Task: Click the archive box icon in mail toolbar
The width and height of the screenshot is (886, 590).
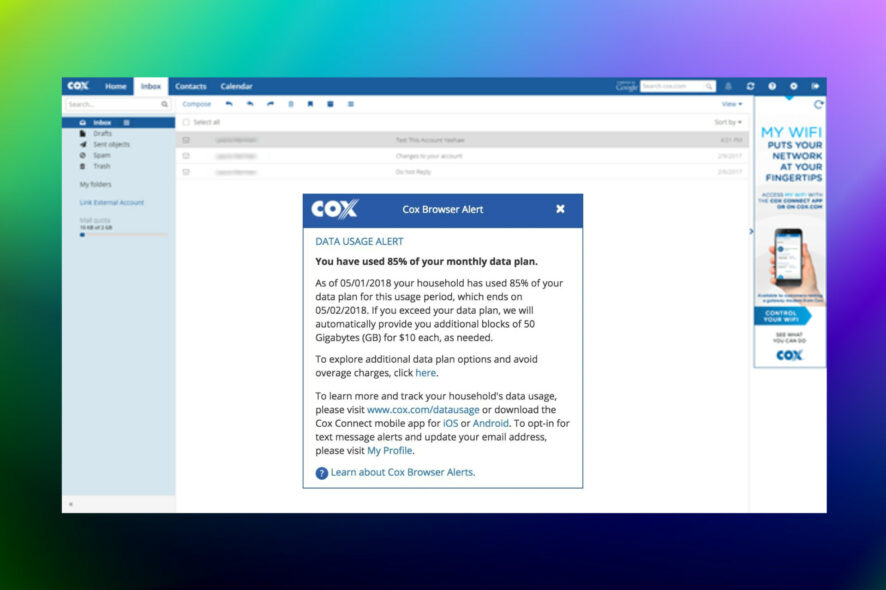Action: tap(331, 104)
